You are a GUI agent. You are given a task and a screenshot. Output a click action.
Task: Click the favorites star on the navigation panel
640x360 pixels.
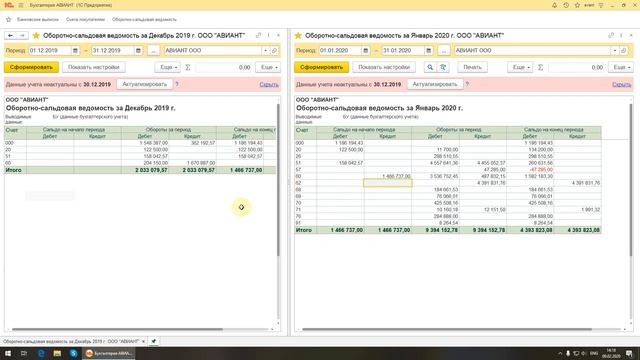(9, 19)
